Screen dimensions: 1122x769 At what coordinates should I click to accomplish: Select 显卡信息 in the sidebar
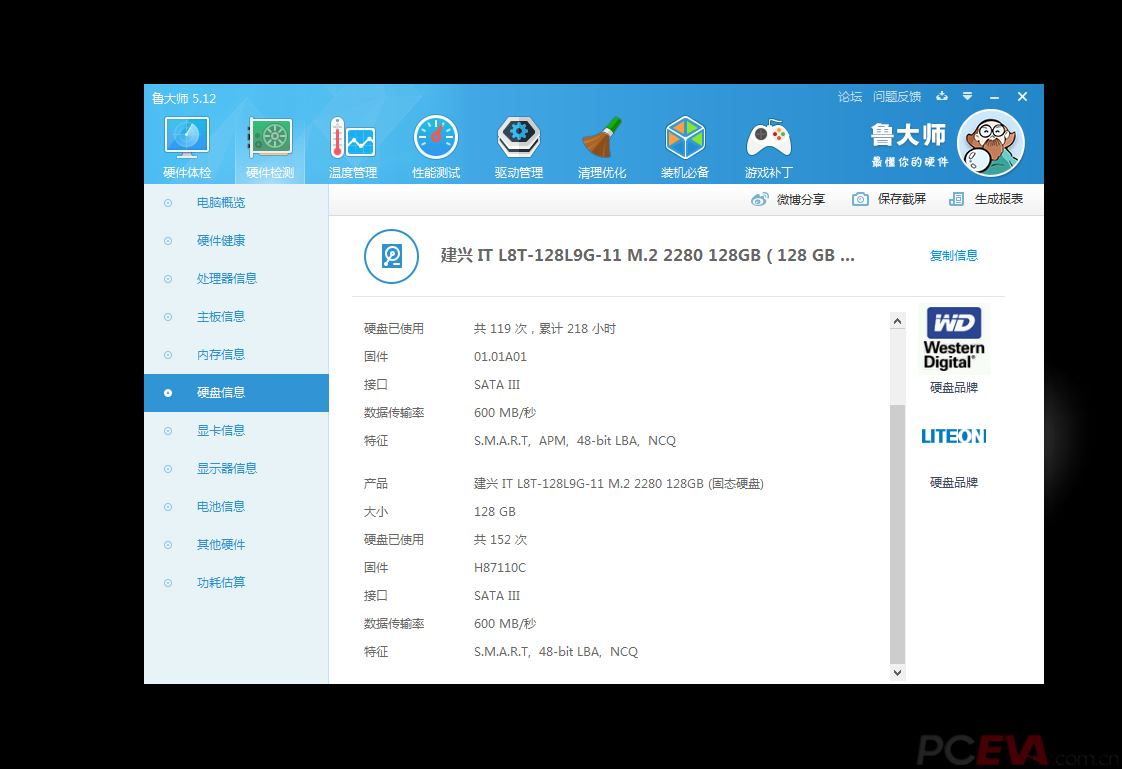pyautogui.click(x=236, y=431)
